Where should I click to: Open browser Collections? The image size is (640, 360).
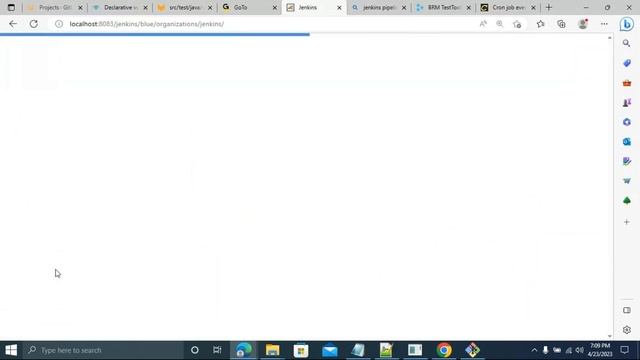(x=561, y=24)
